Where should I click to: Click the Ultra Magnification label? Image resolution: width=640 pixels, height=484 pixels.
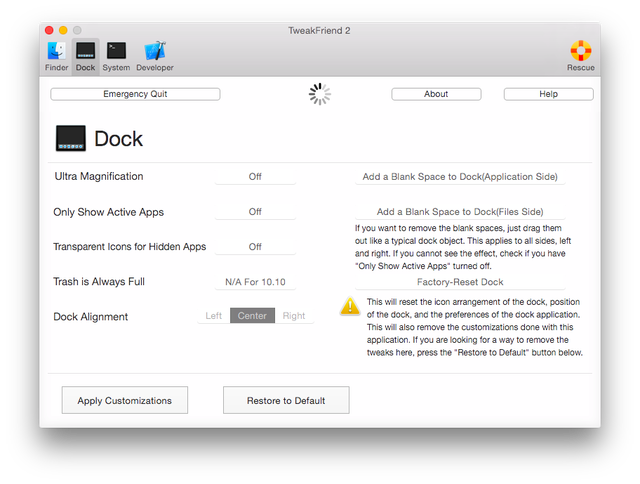(99, 176)
